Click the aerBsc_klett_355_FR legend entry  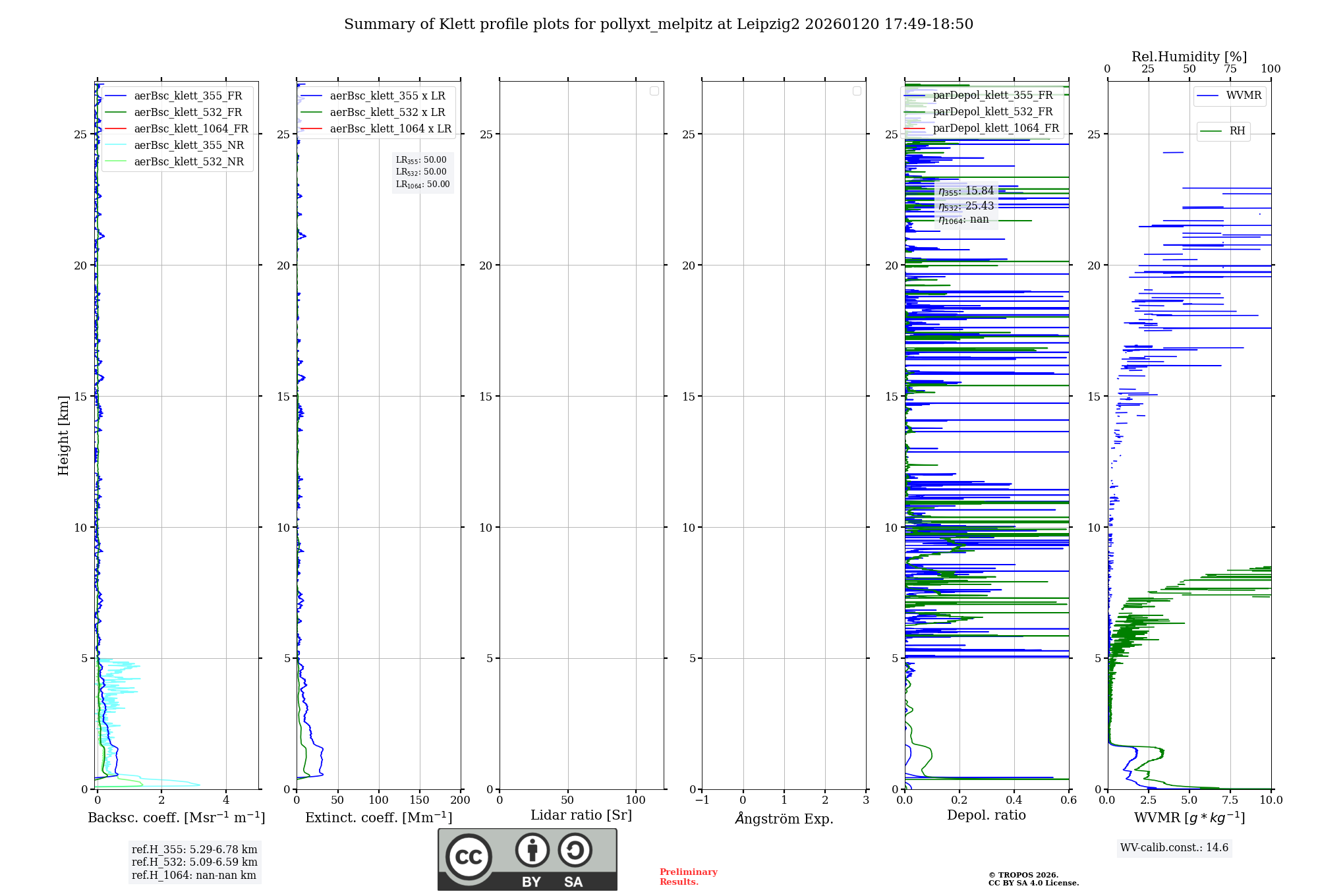click(188, 96)
